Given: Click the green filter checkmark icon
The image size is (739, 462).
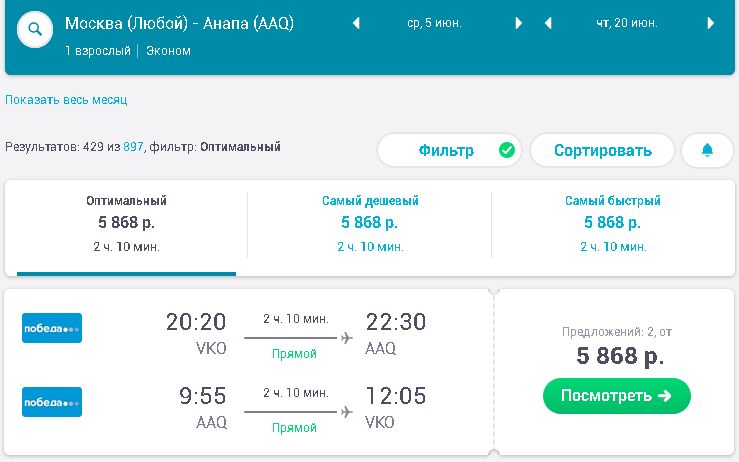Looking at the screenshot, I should pos(507,150).
